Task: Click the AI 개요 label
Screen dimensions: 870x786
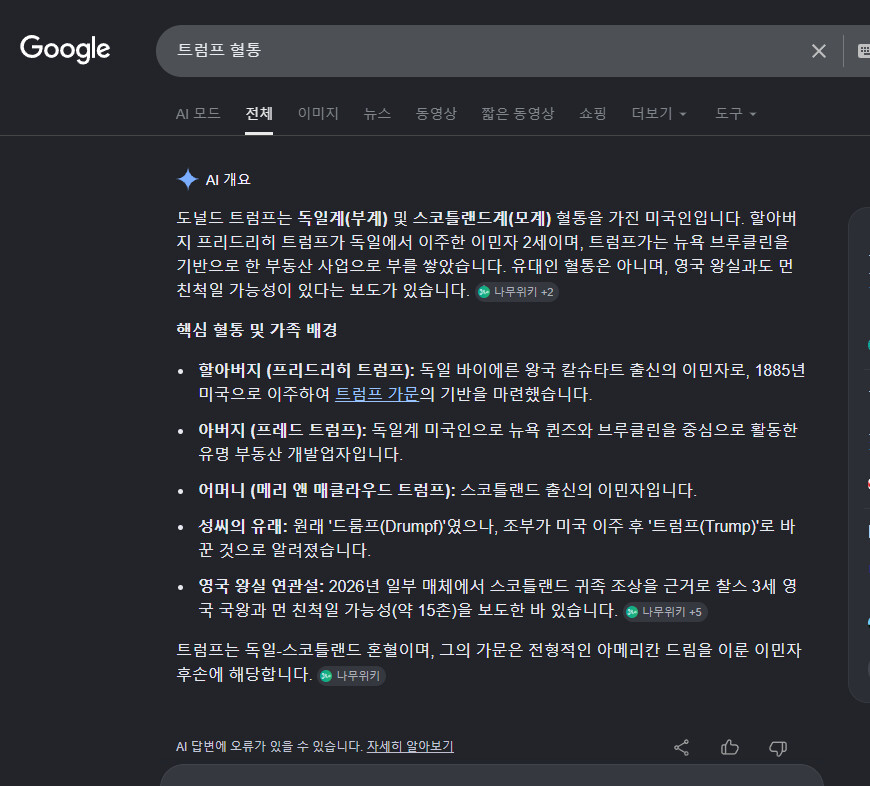Action: [x=228, y=180]
